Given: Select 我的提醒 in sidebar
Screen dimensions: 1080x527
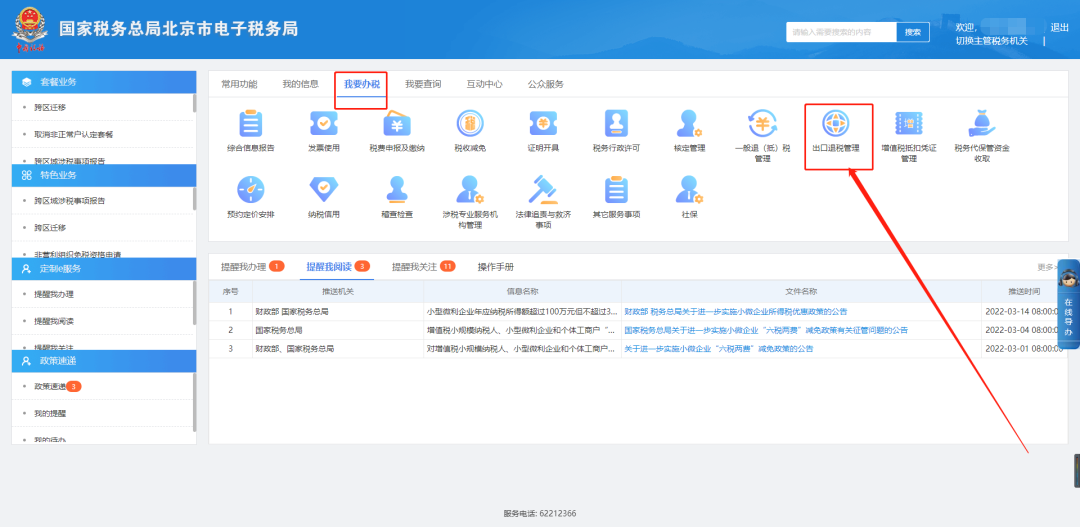Looking at the screenshot, I should click(50, 414).
